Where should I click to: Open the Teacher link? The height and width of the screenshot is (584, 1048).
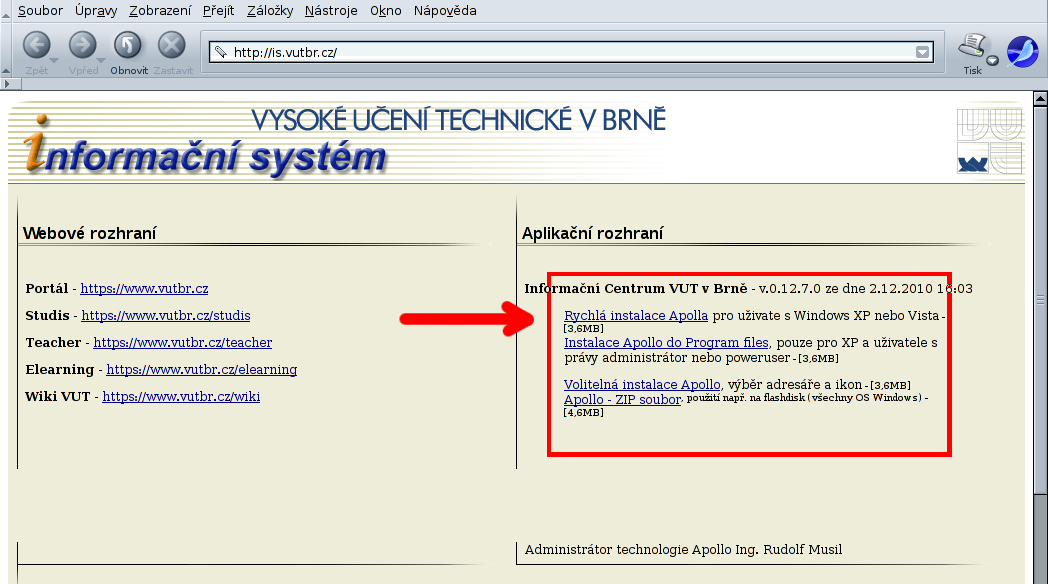[182, 343]
